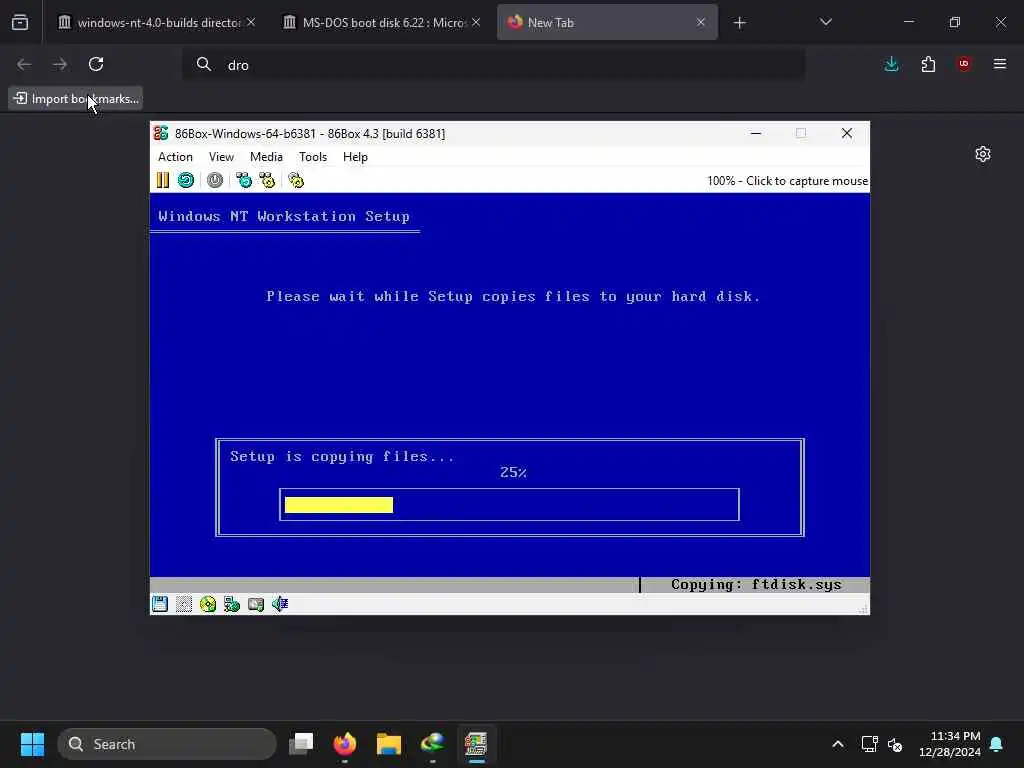Viewport: 1024px width, 768px height.
Task: Click the empty second drive status icon
Action: pos(184,604)
